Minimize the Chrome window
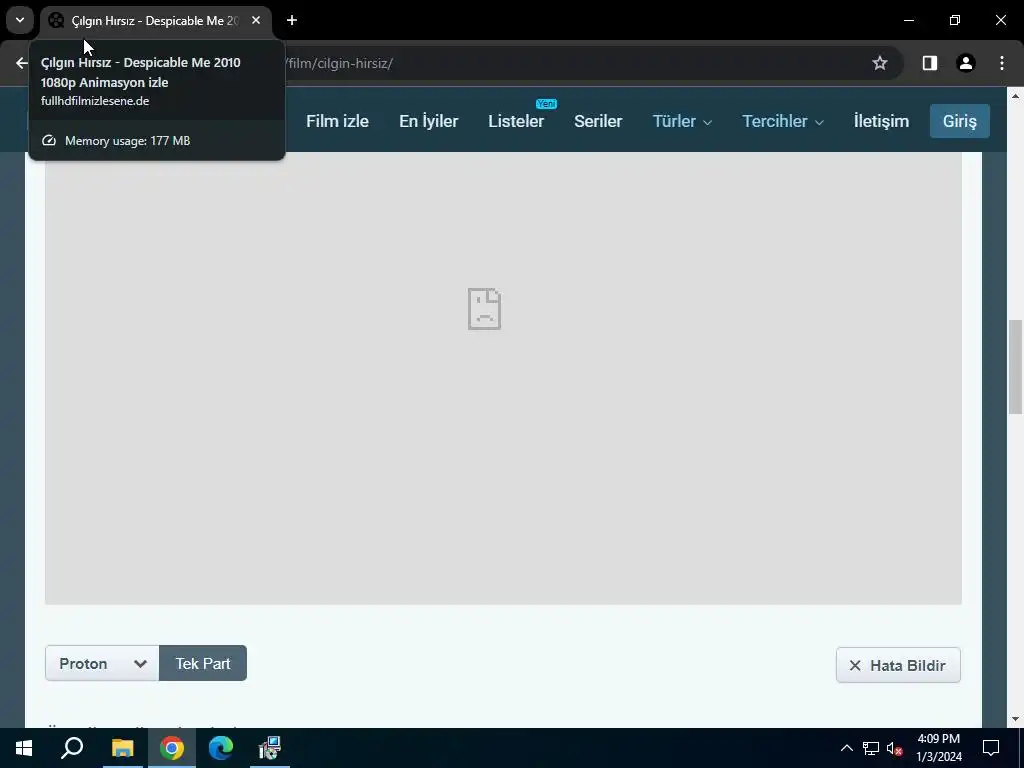Viewport: 1024px width, 768px height. 908,20
